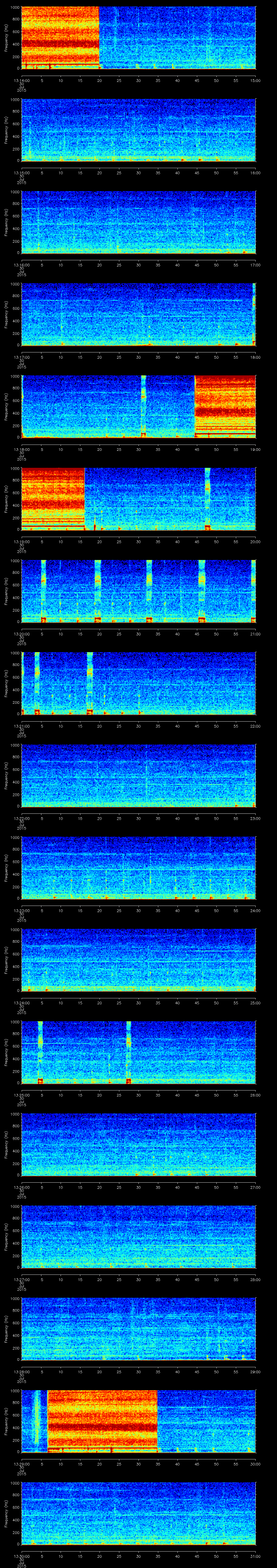
Task: Click the 13:29:00 start time label
Action: (21, 1463)
